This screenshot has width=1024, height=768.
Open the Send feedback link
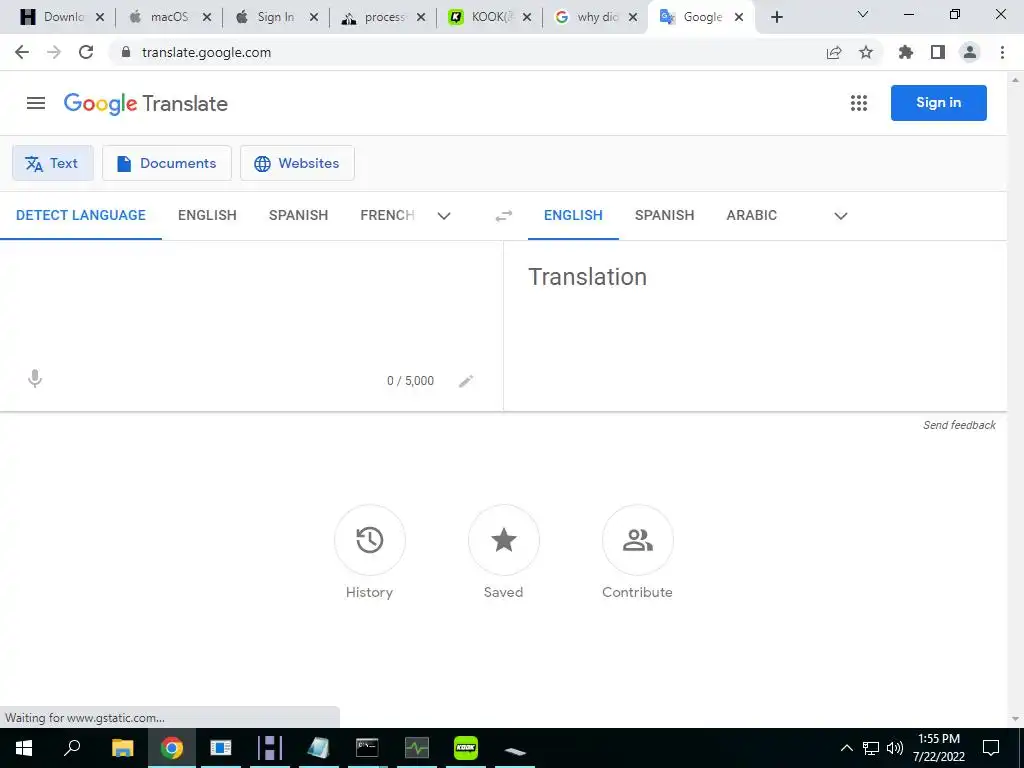click(x=959, y=425)
